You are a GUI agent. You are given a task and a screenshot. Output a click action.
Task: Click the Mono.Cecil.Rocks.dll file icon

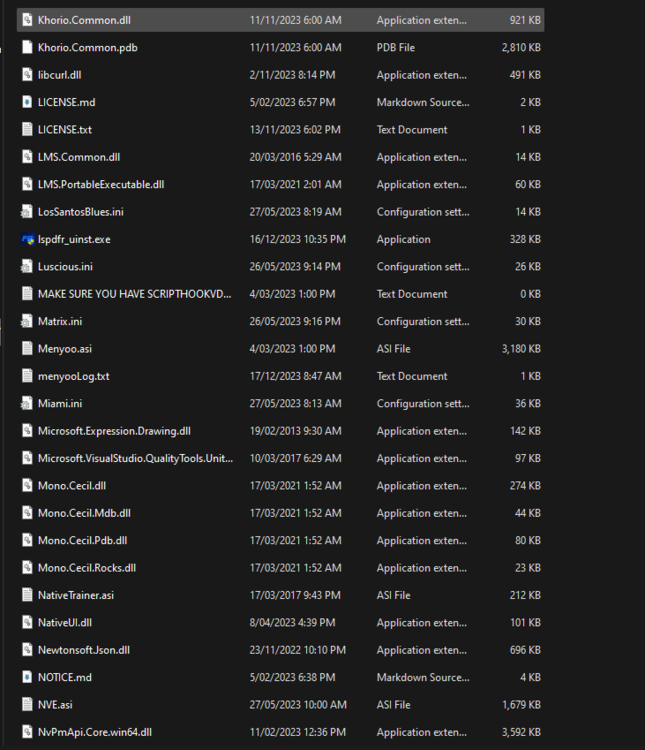click(x=27, y=568)
